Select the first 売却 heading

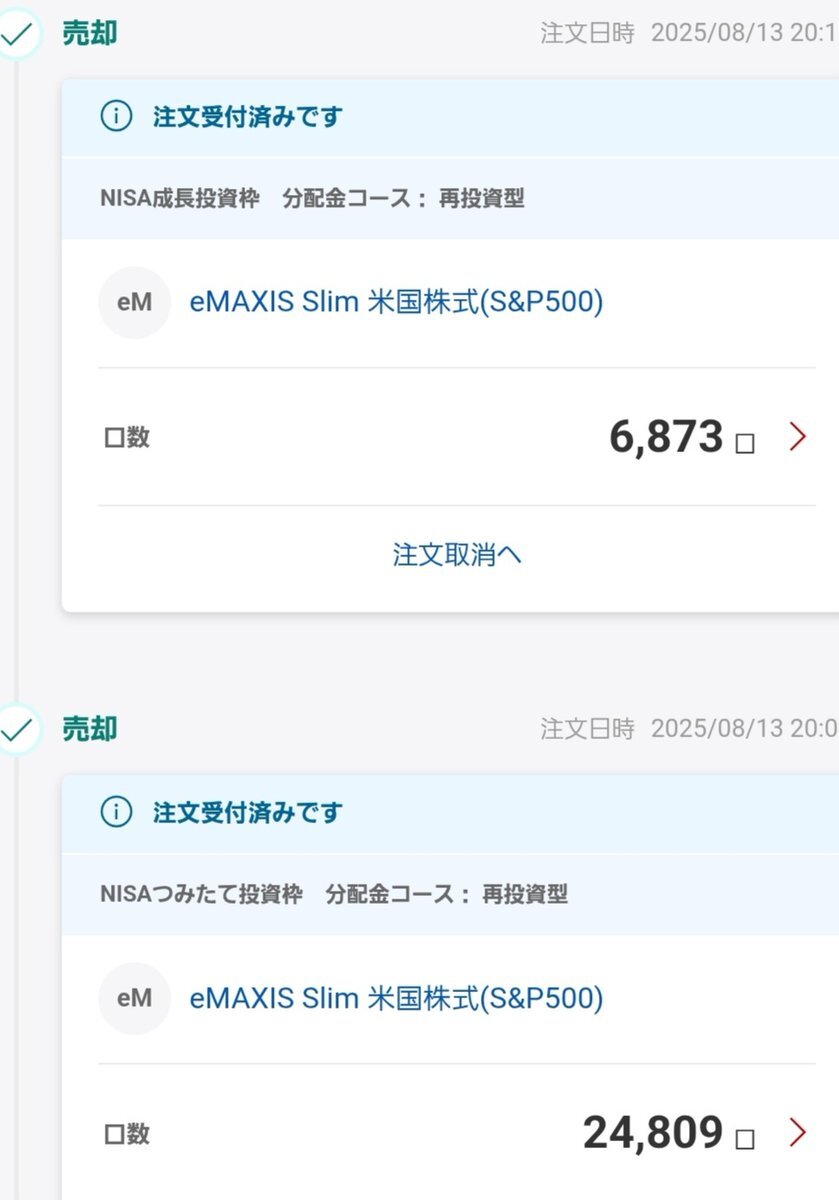[90, 34]
